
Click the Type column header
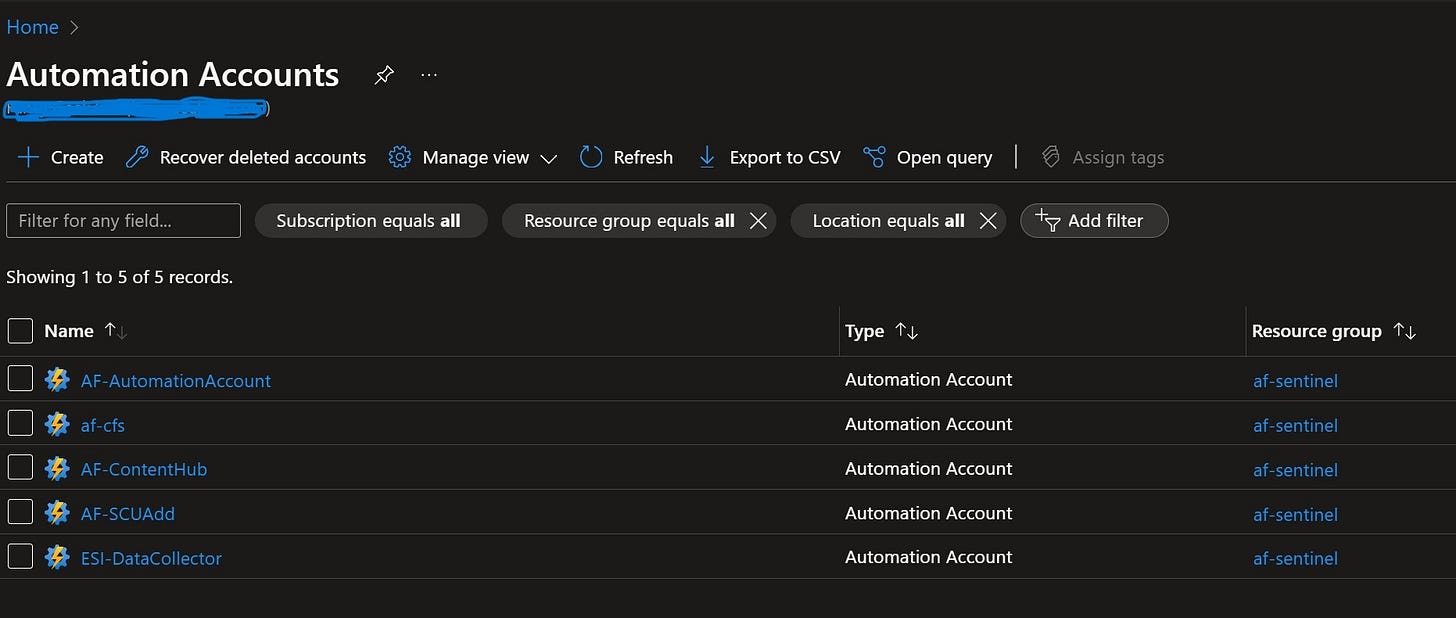coord(865,331)
